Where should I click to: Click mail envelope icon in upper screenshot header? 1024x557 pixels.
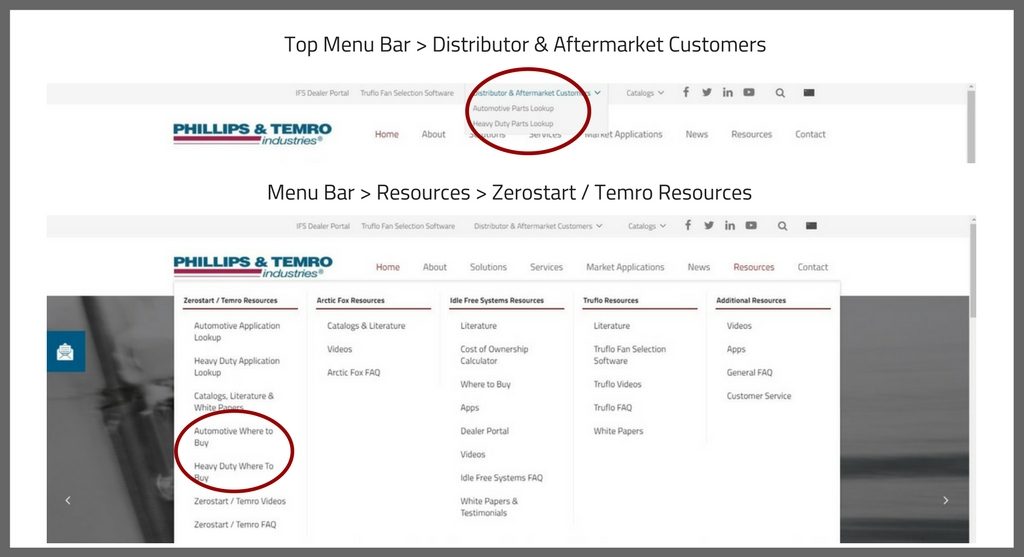(808, 93)
